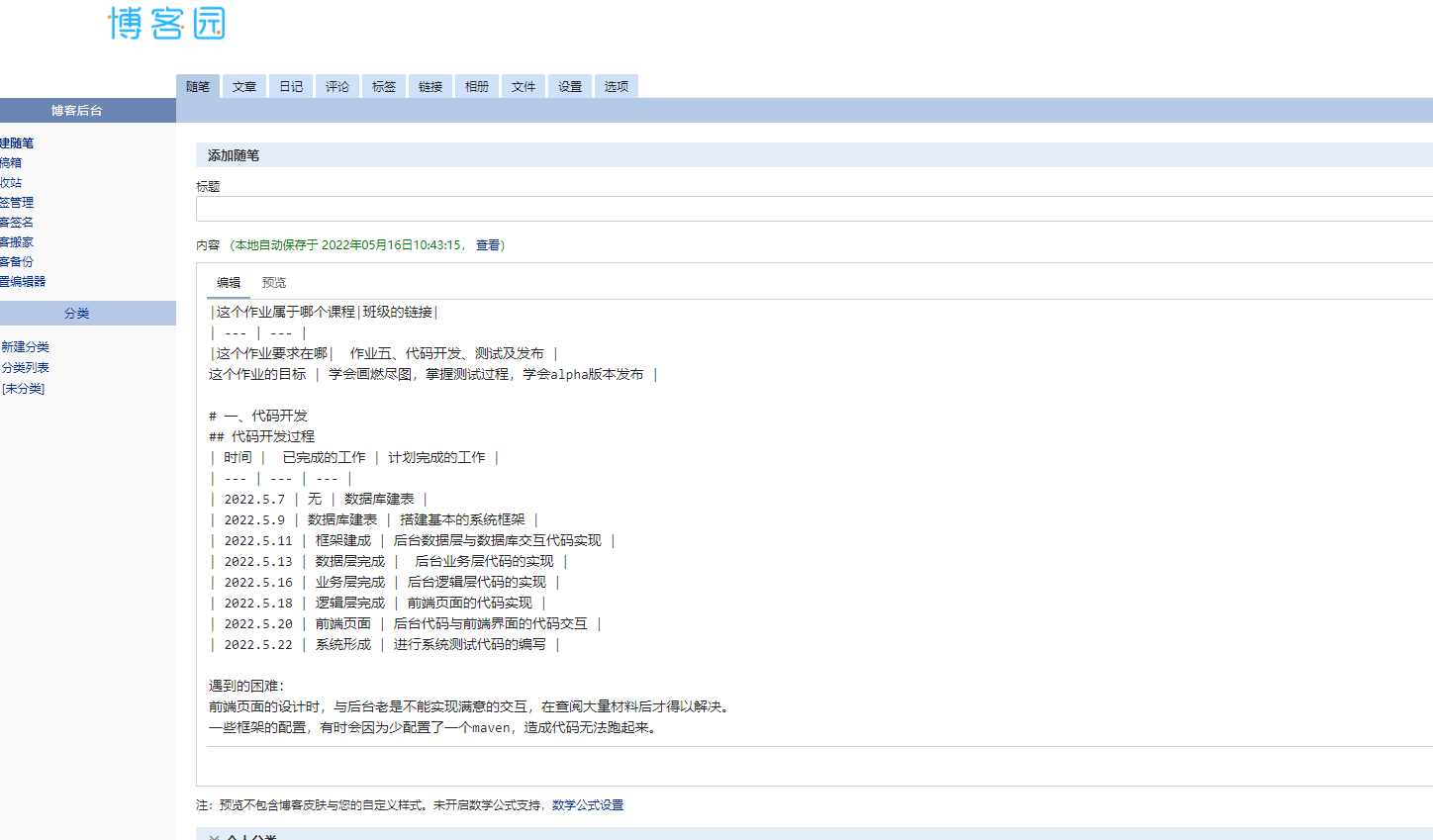Open the 选项 tab

click(617, 86)
